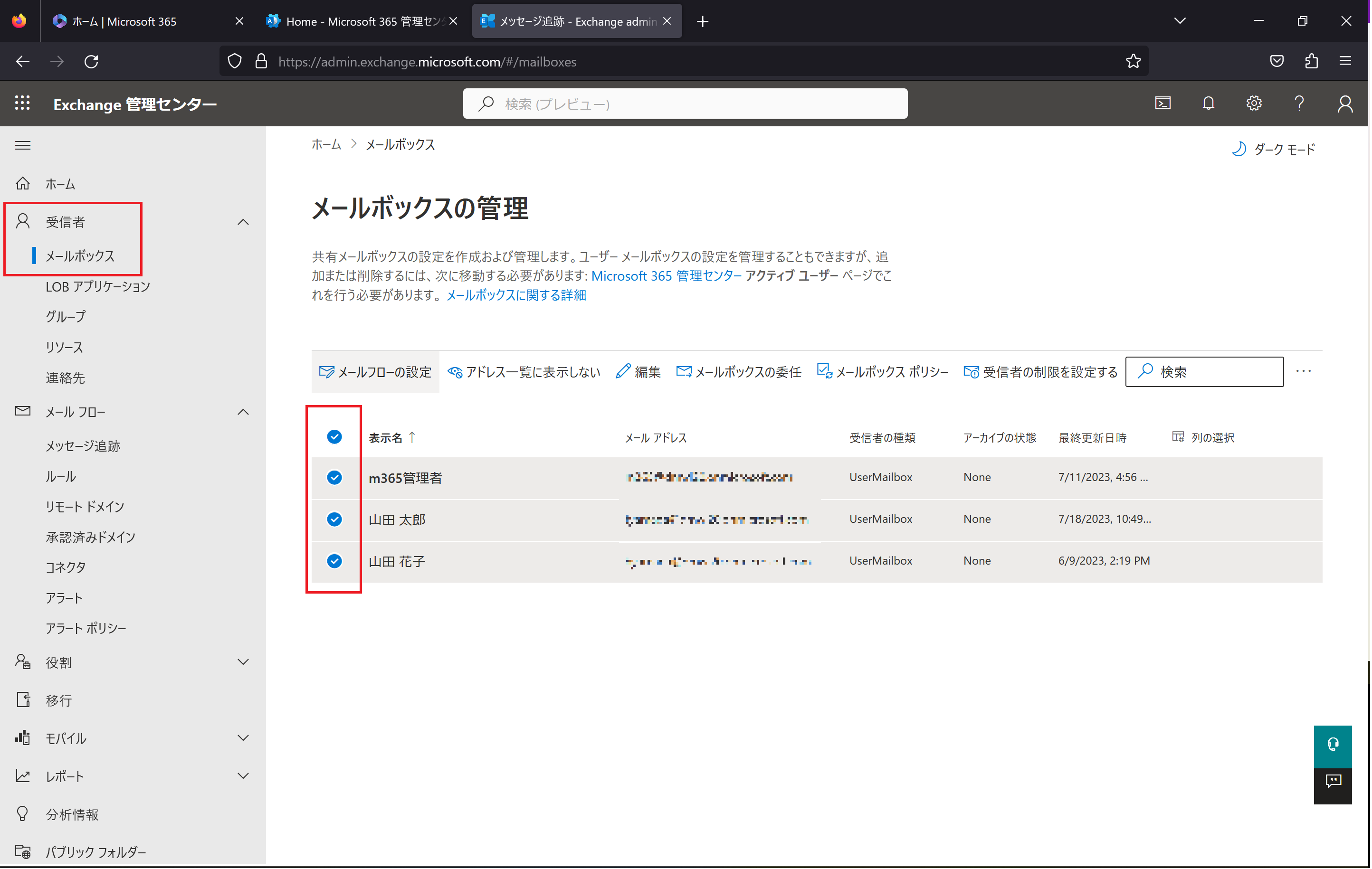Image resolution: width=1372 pixels, height=869 pixels.
Task: Click メールボックスの委任 toolbar button
Action: pos(738,371)
